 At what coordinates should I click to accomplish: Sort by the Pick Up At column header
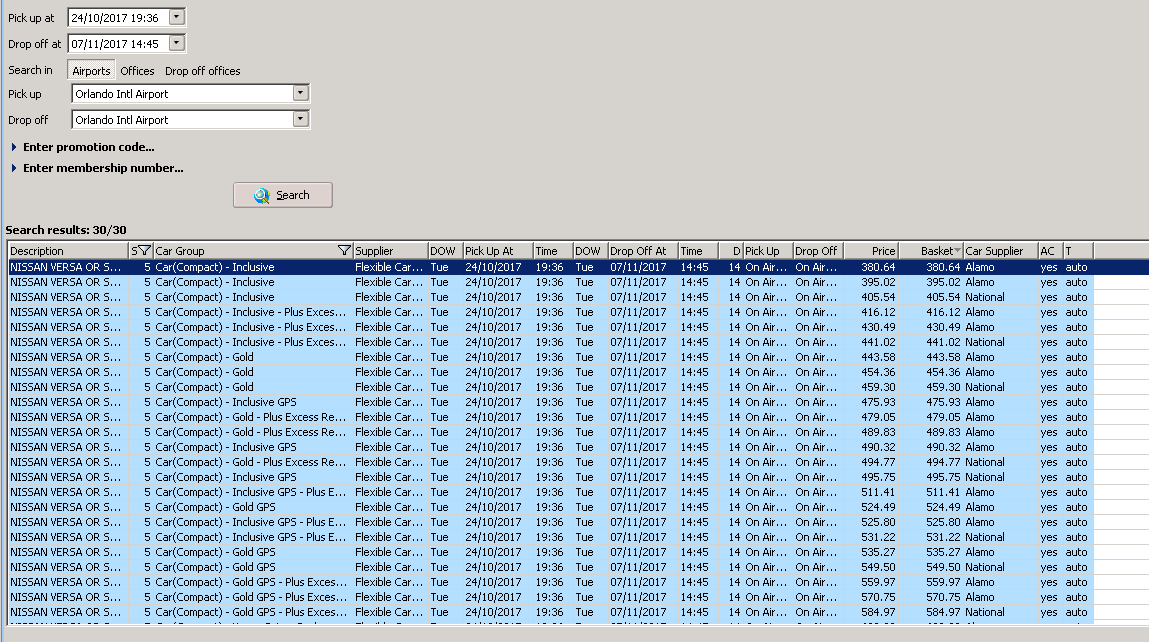click(498, 251)
